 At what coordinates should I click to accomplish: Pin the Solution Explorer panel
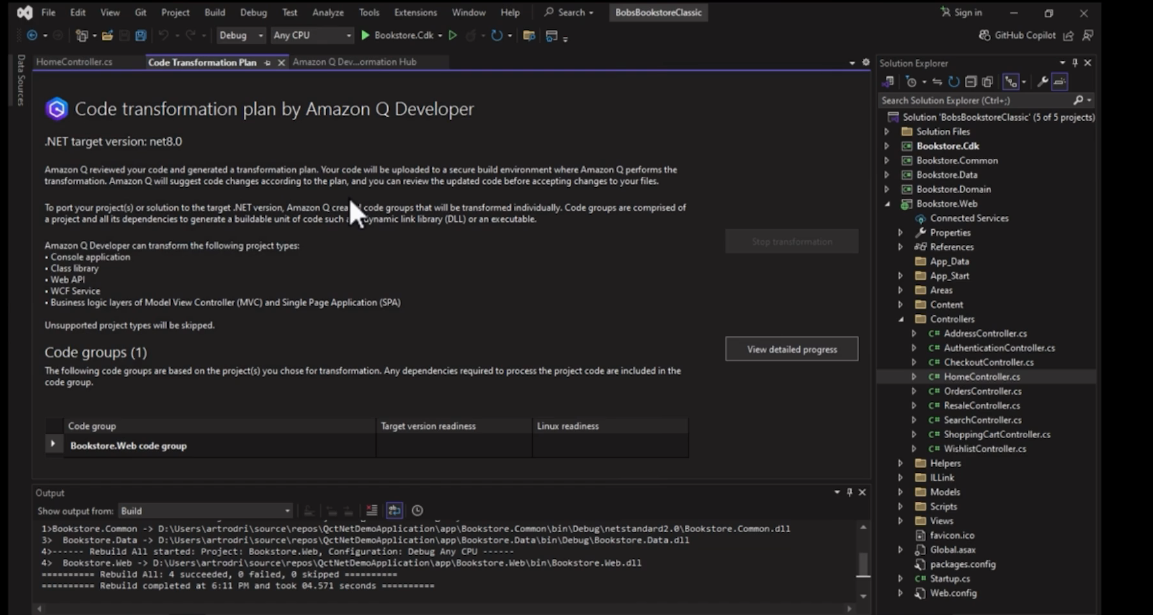(1074, 63)
